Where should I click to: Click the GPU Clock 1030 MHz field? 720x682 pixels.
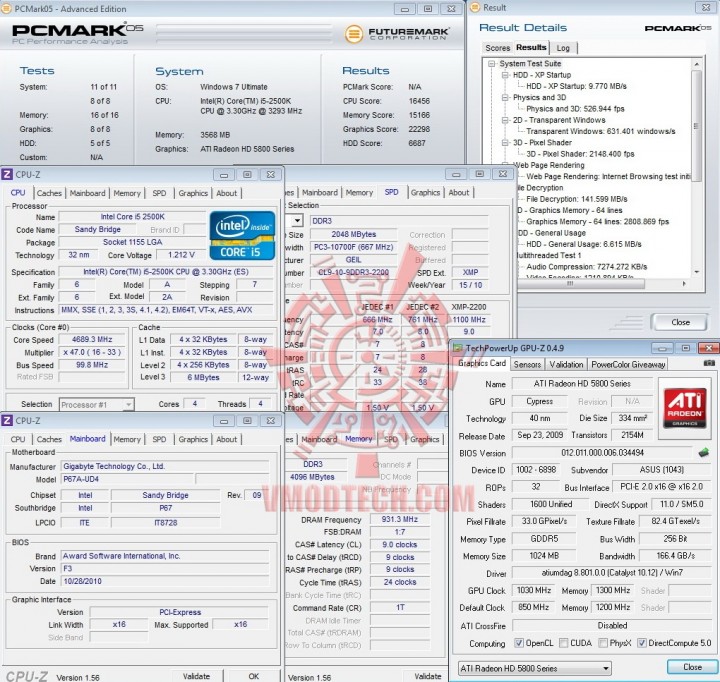[533, 590]
